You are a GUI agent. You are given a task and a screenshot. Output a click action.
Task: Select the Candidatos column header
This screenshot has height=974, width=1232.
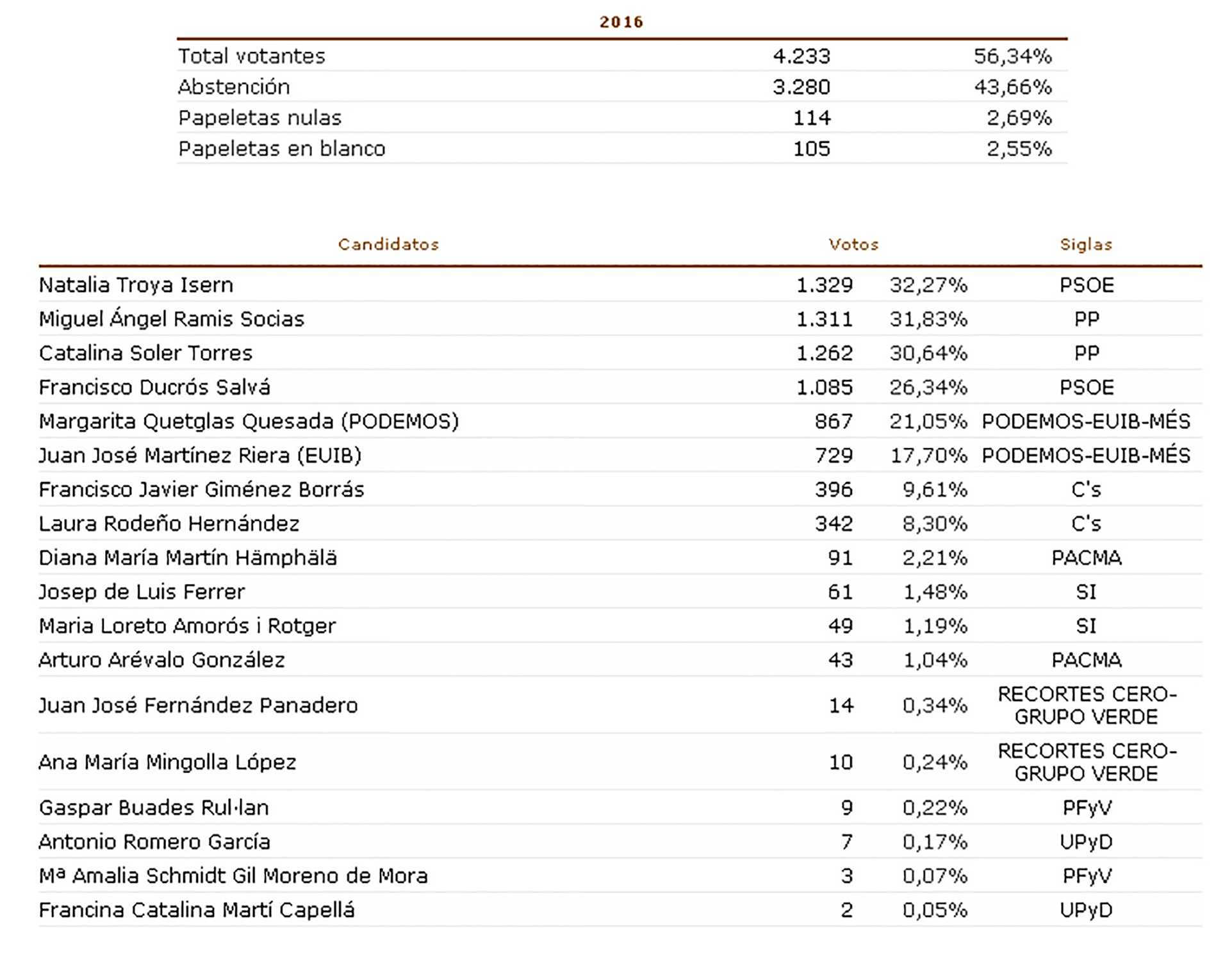click(x=388, y=244)
